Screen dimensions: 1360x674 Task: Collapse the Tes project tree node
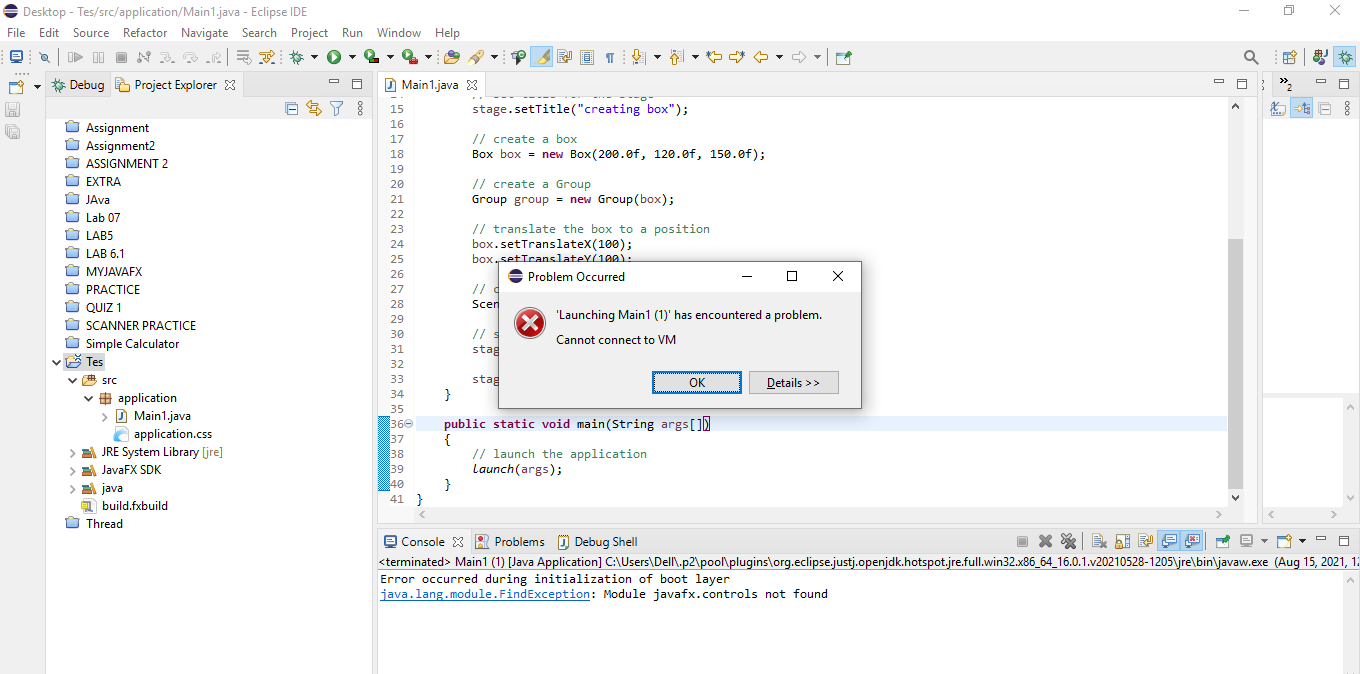(57, 362)
